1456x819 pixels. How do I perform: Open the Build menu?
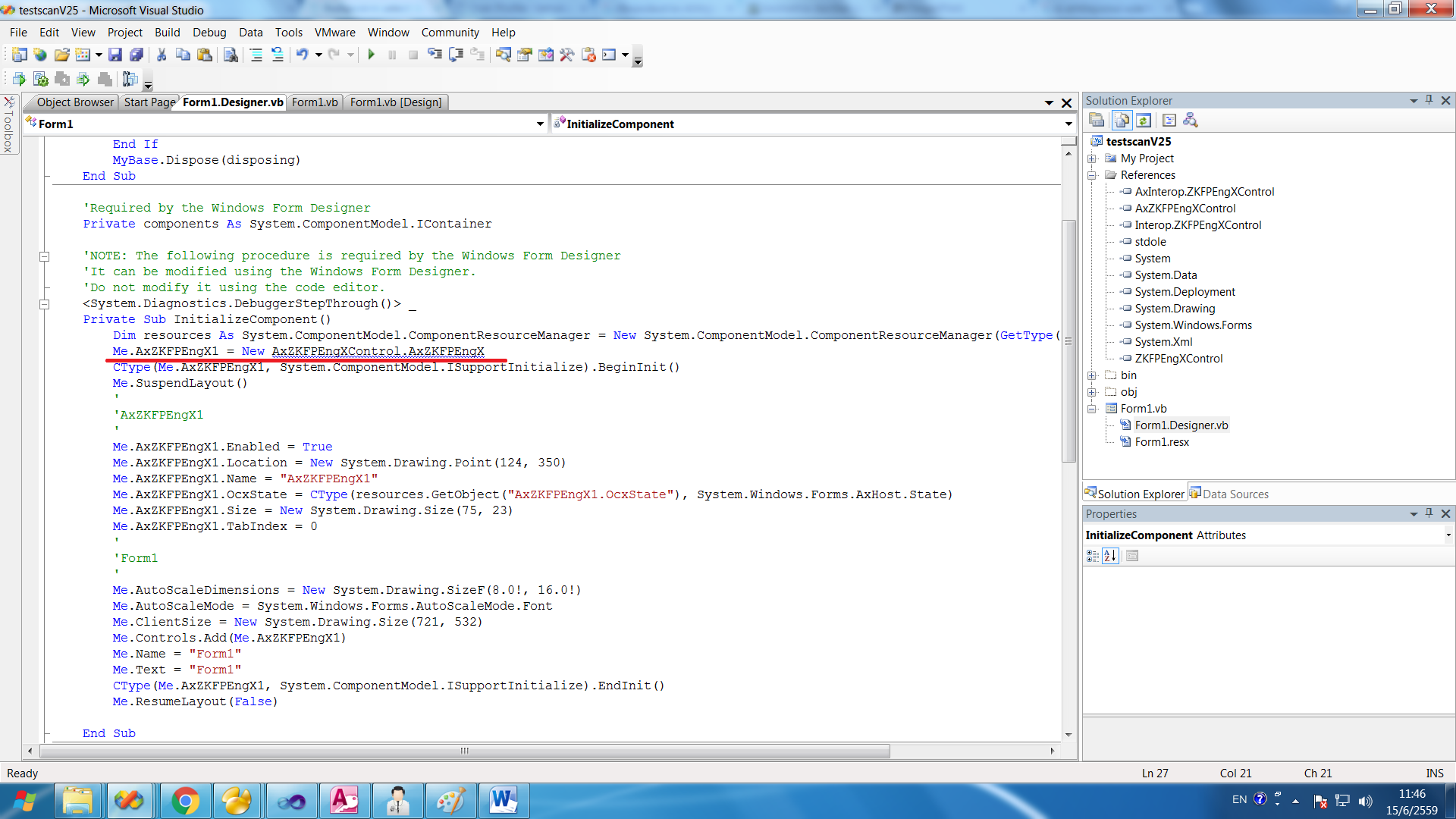[168, 32]
